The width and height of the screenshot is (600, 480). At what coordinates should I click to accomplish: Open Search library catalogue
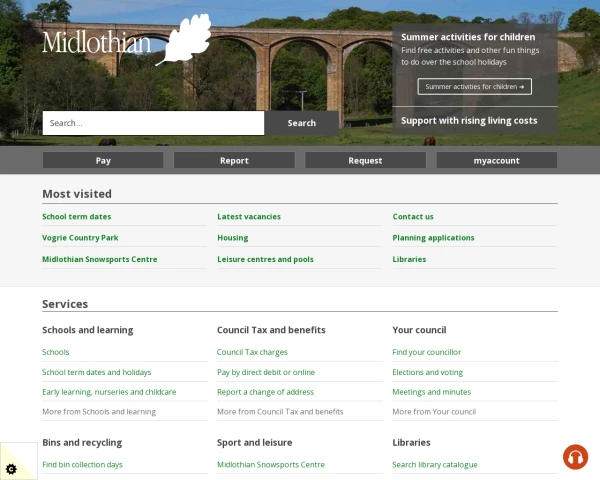(x=435, y=465)
